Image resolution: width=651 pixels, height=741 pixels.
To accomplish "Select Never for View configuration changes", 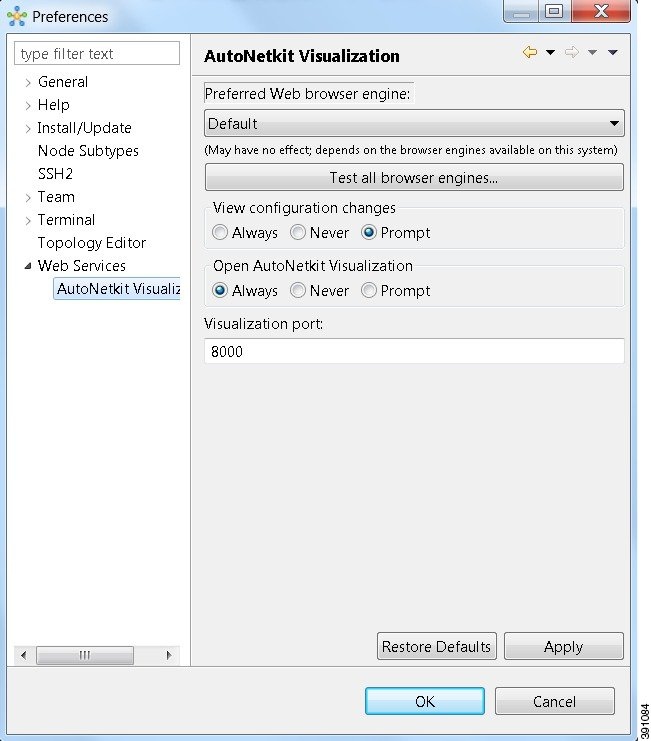I will tap(298, 233).
